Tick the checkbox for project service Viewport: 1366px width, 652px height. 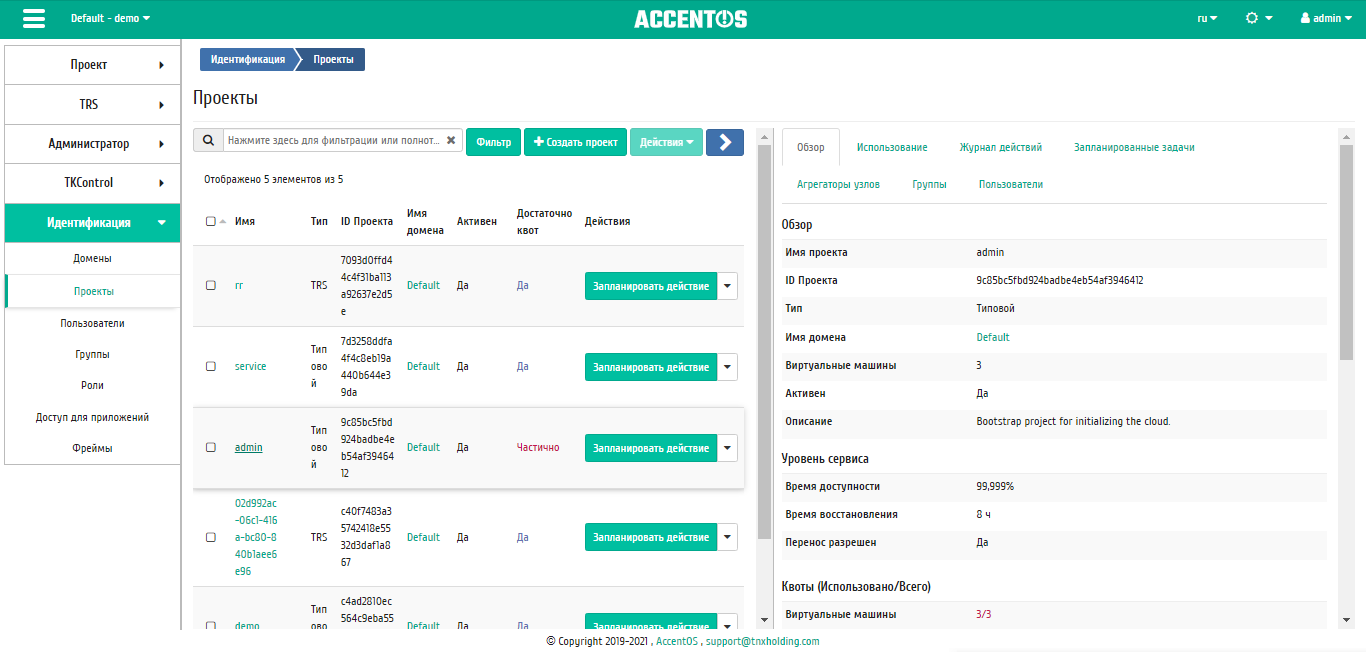click(211, 366)
